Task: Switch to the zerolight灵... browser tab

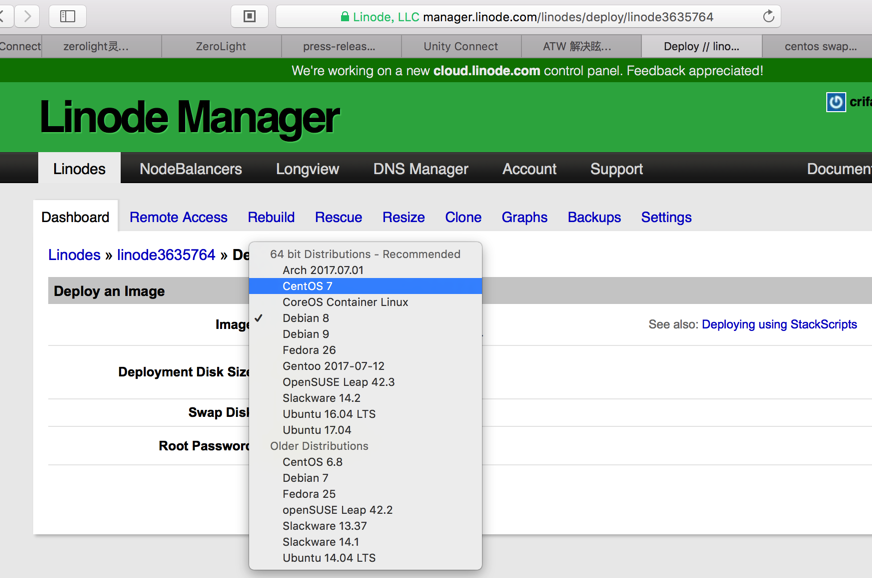Action: [x=96, y=46]
